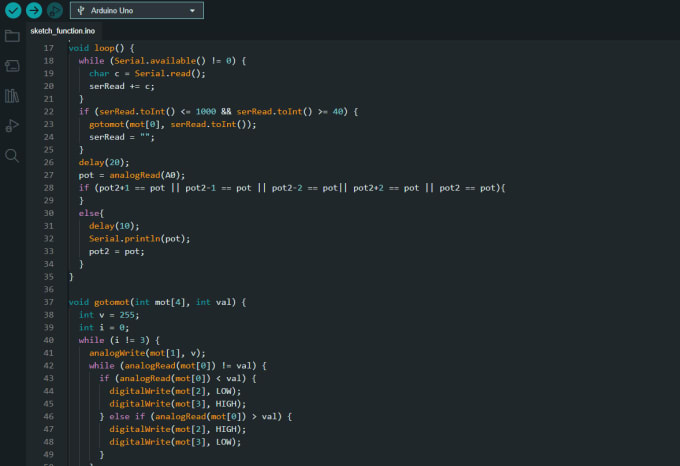Screen dimensions: 680x466
Task: Click the 'delay(10);' statement
Action: (x=114, y=226)
